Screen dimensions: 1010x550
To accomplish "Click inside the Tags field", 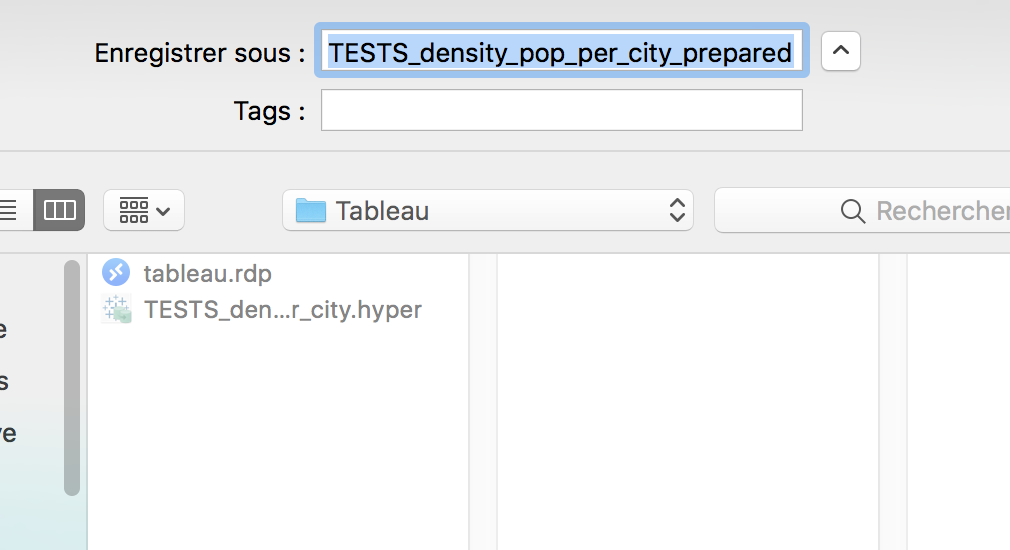I will pyautogui.click(x=562, y=110).
